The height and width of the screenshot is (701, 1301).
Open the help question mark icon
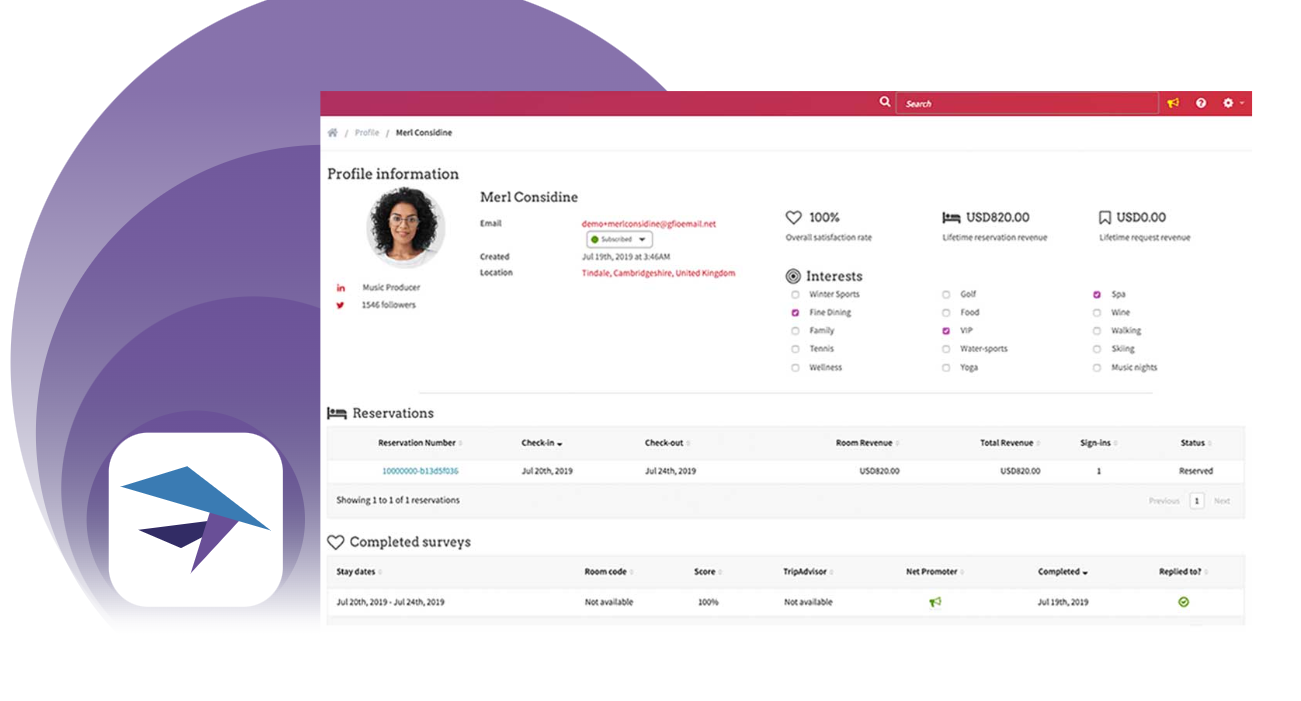pyautogui.click(x=1201, y=103)
